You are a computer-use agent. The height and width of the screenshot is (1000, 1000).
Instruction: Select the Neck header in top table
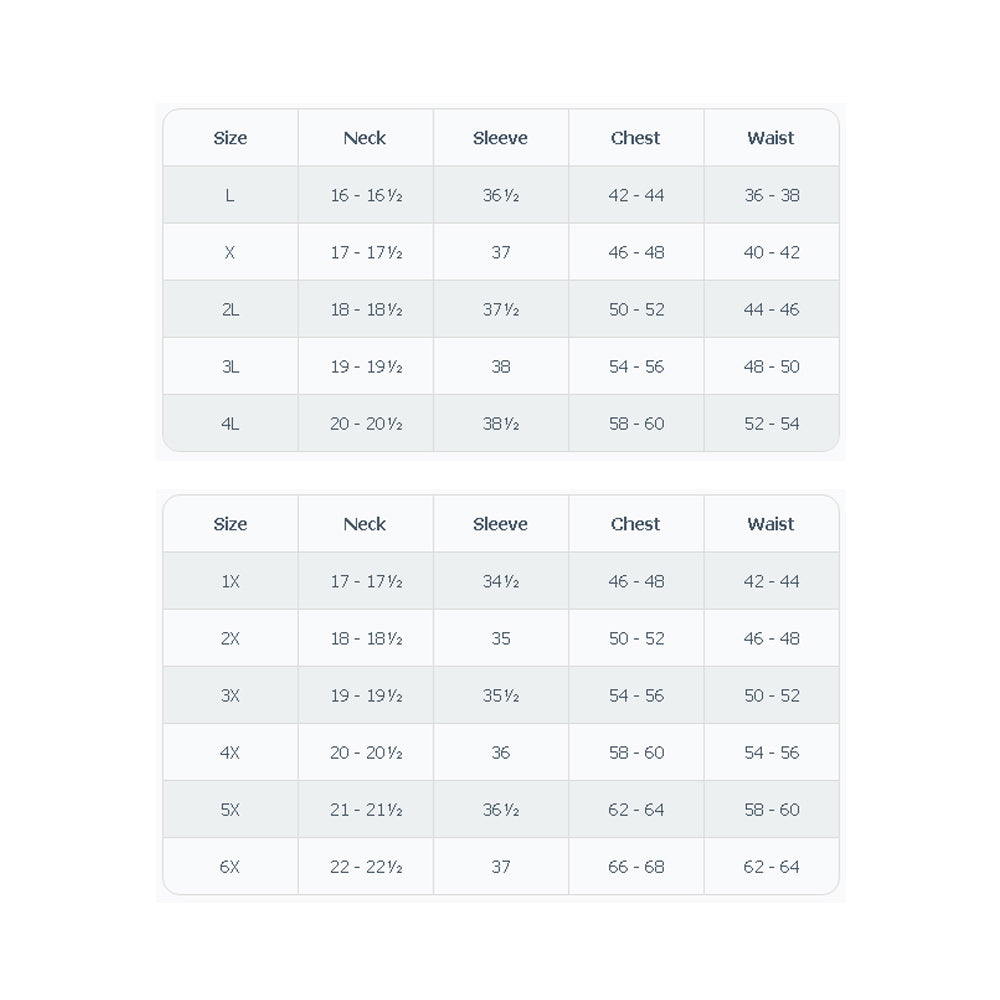pyautogui.click(x=365, y=138)
